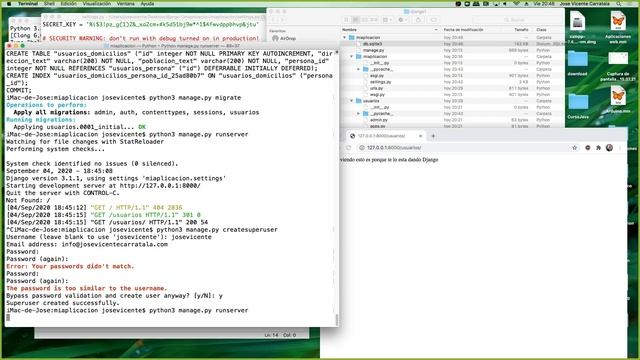Click the SECRET_KEY line in settings.py window
Image resolution: width=640 pixels, height=360 pixels.
point(151,24)
